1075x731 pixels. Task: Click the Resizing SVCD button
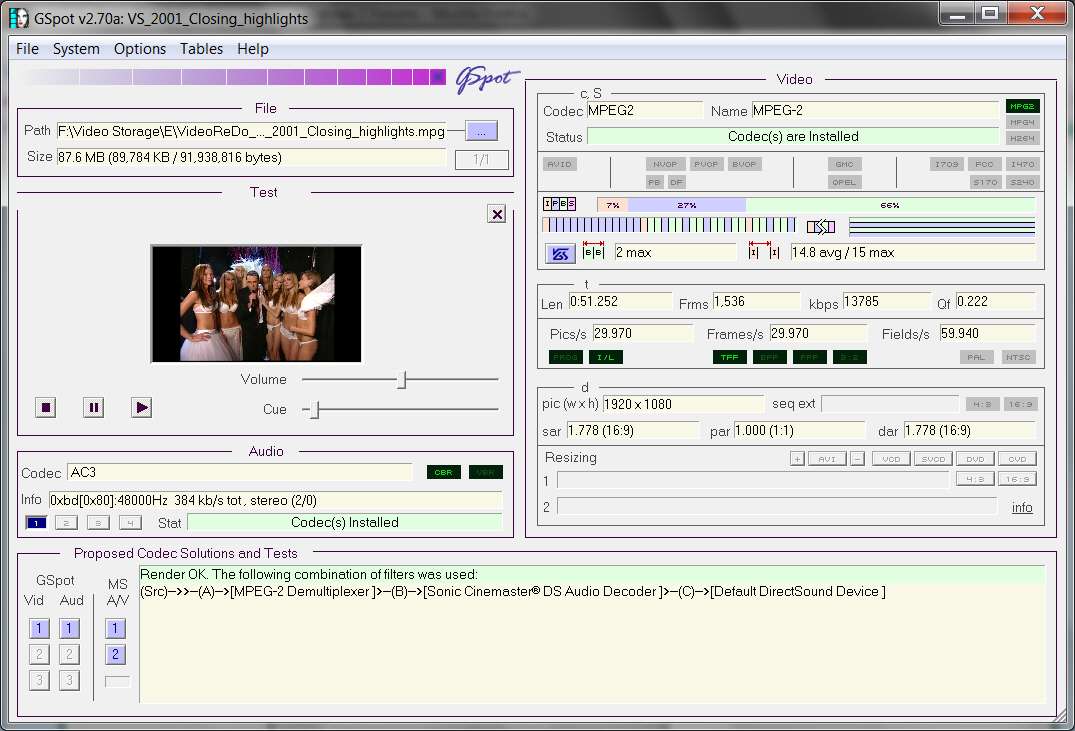coord(933,459)
